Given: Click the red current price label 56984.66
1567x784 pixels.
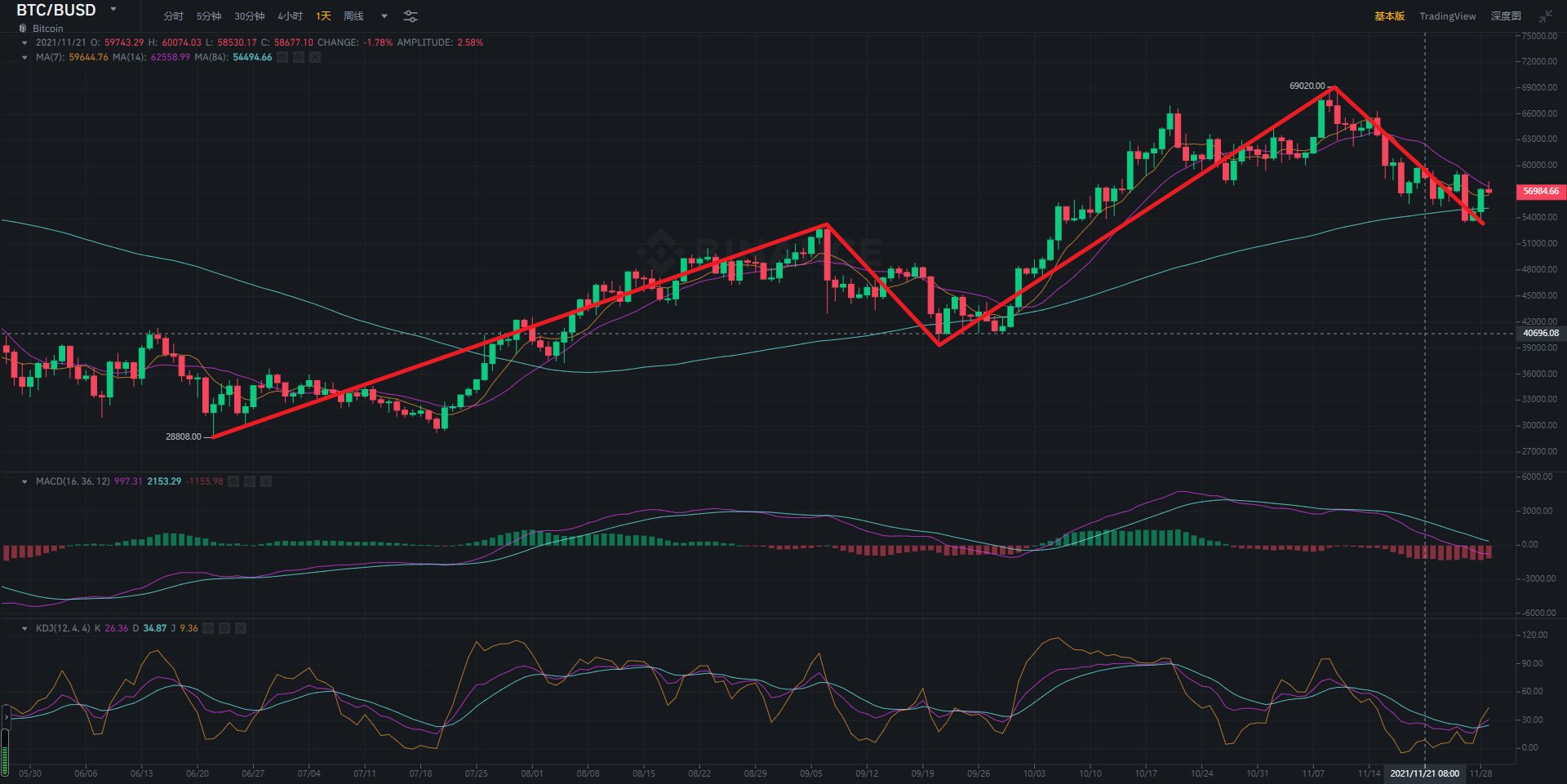Looking at the screenshot, I should coord(1540,192).
